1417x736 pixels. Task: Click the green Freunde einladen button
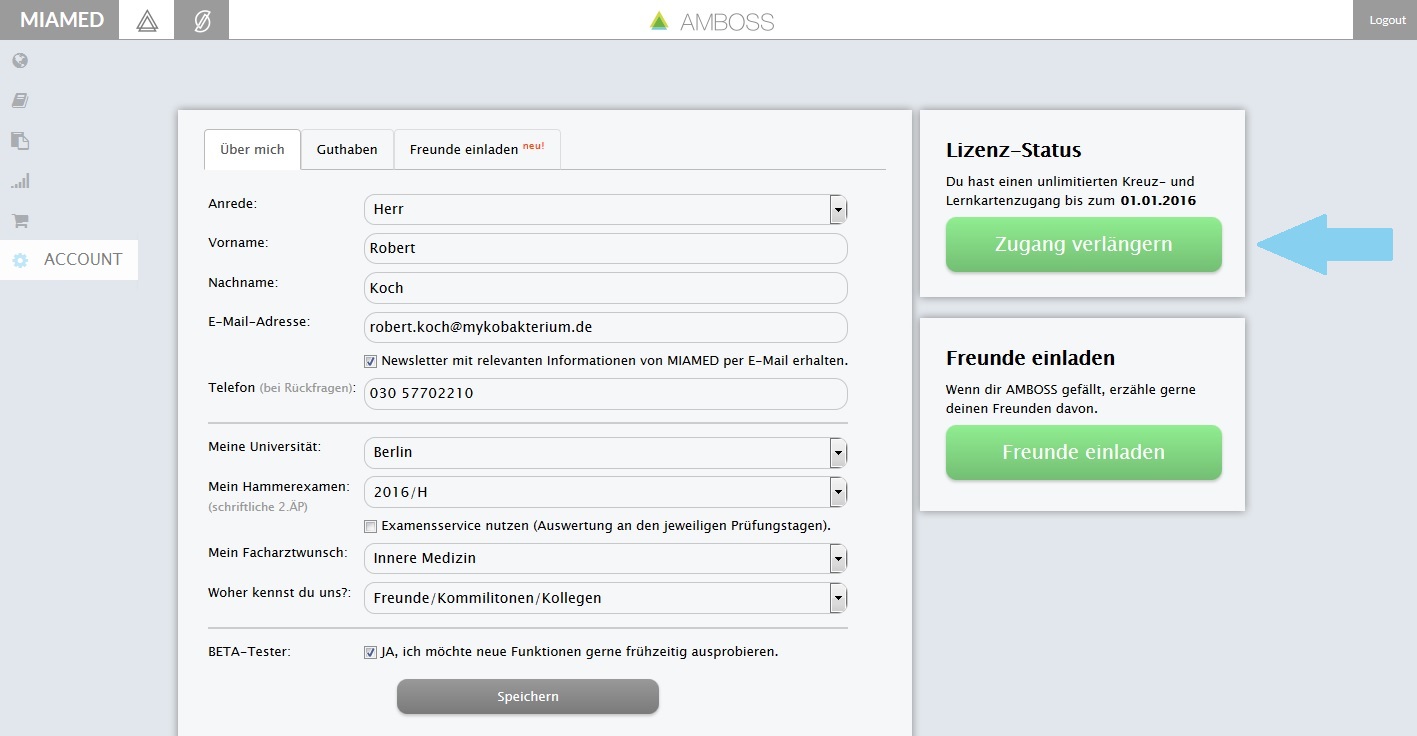point(1084,452)
